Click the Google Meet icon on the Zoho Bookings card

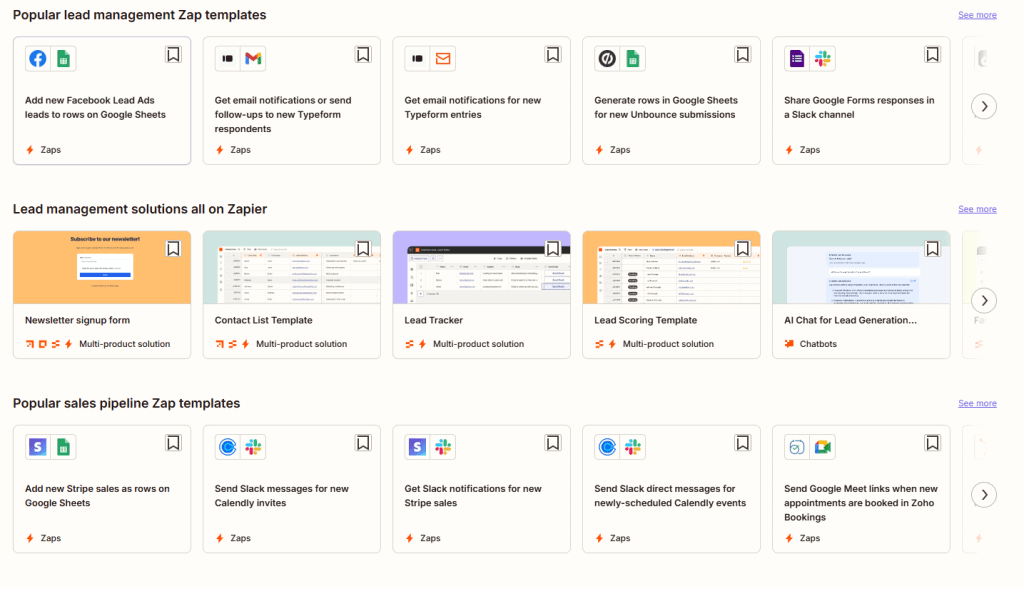pos(823,447)
